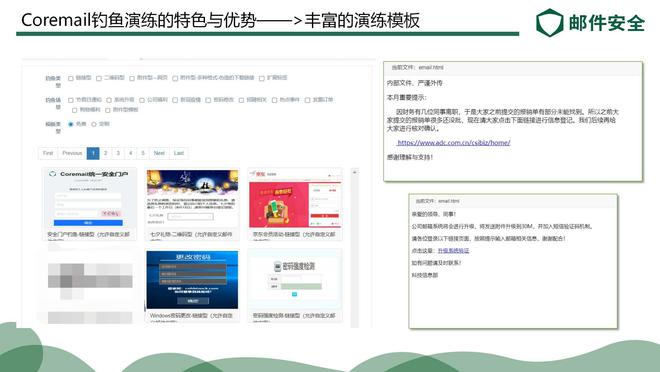Click the Next pagination button
Screen dimensions: 660x372
[159, 153]
